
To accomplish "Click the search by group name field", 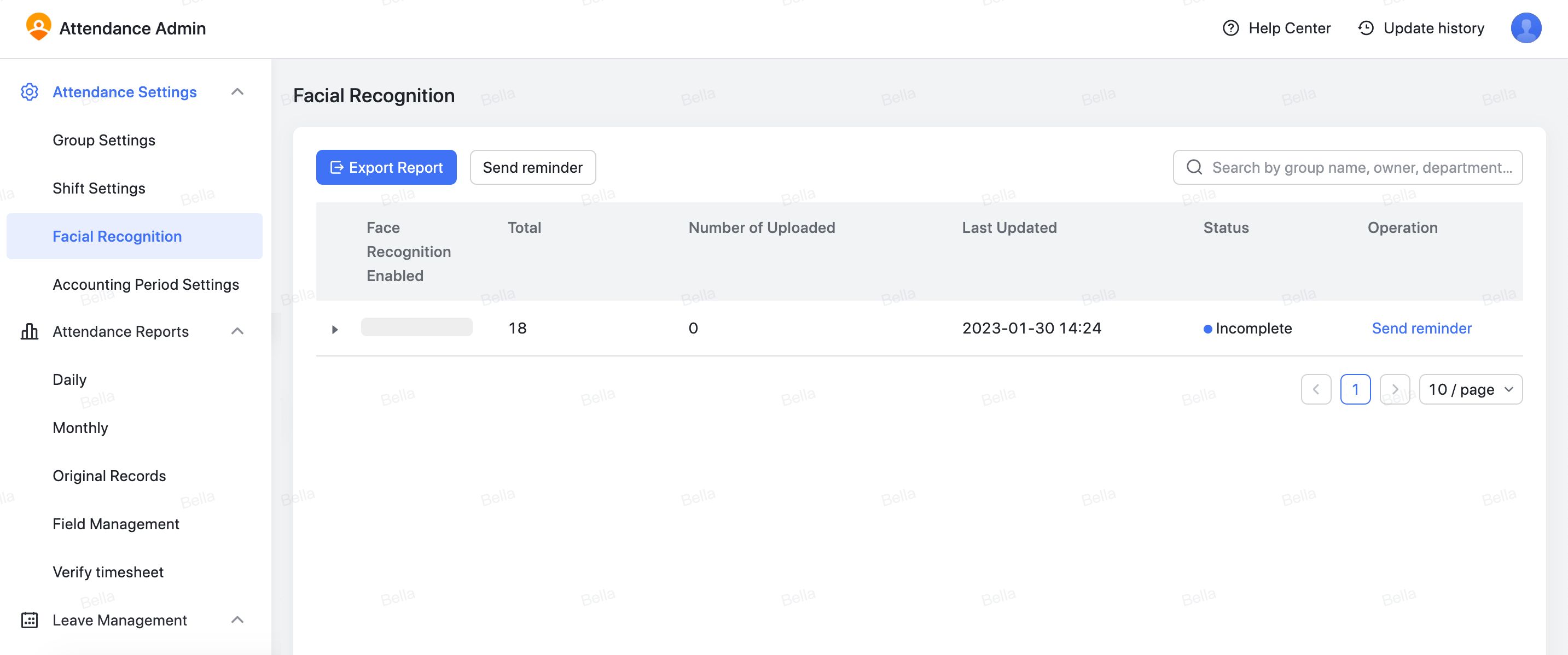I will pyautogui.click(x=1361, y=167).
